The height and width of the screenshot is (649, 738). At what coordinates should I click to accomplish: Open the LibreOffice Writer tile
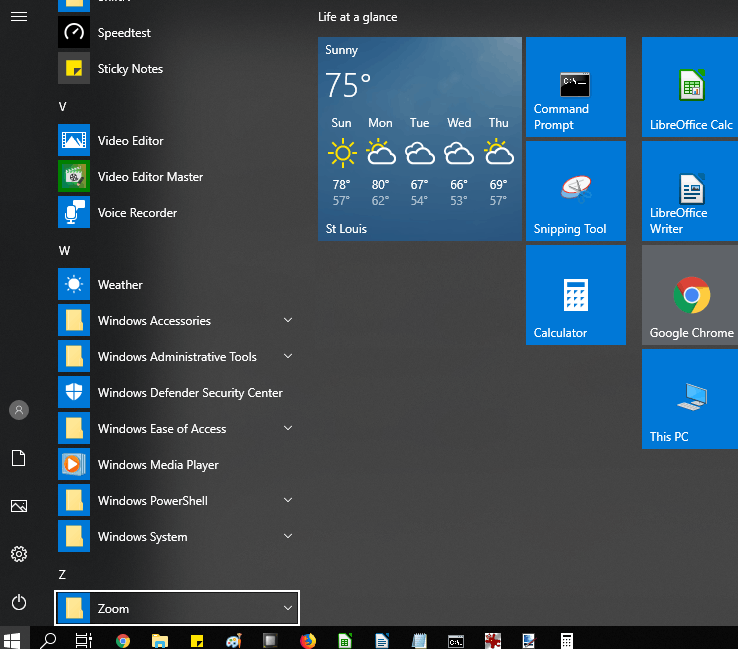click(690, 191)
